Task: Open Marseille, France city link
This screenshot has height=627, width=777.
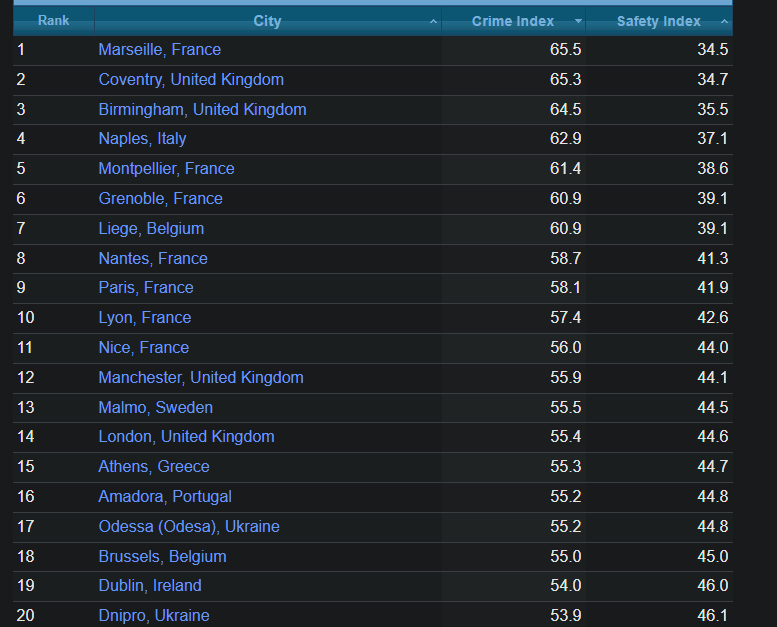Action: click(x=160, y=50)
